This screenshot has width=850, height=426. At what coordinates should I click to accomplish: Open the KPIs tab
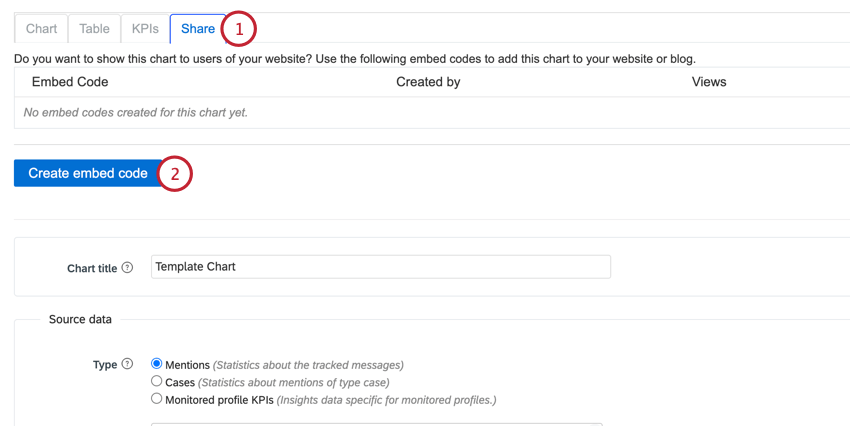coord(145,29)
